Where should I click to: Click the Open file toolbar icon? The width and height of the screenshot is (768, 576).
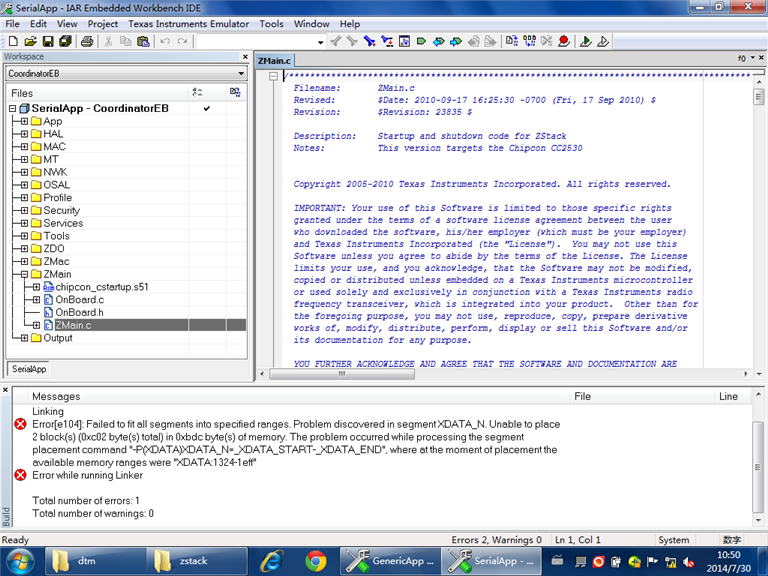point(30,42)
